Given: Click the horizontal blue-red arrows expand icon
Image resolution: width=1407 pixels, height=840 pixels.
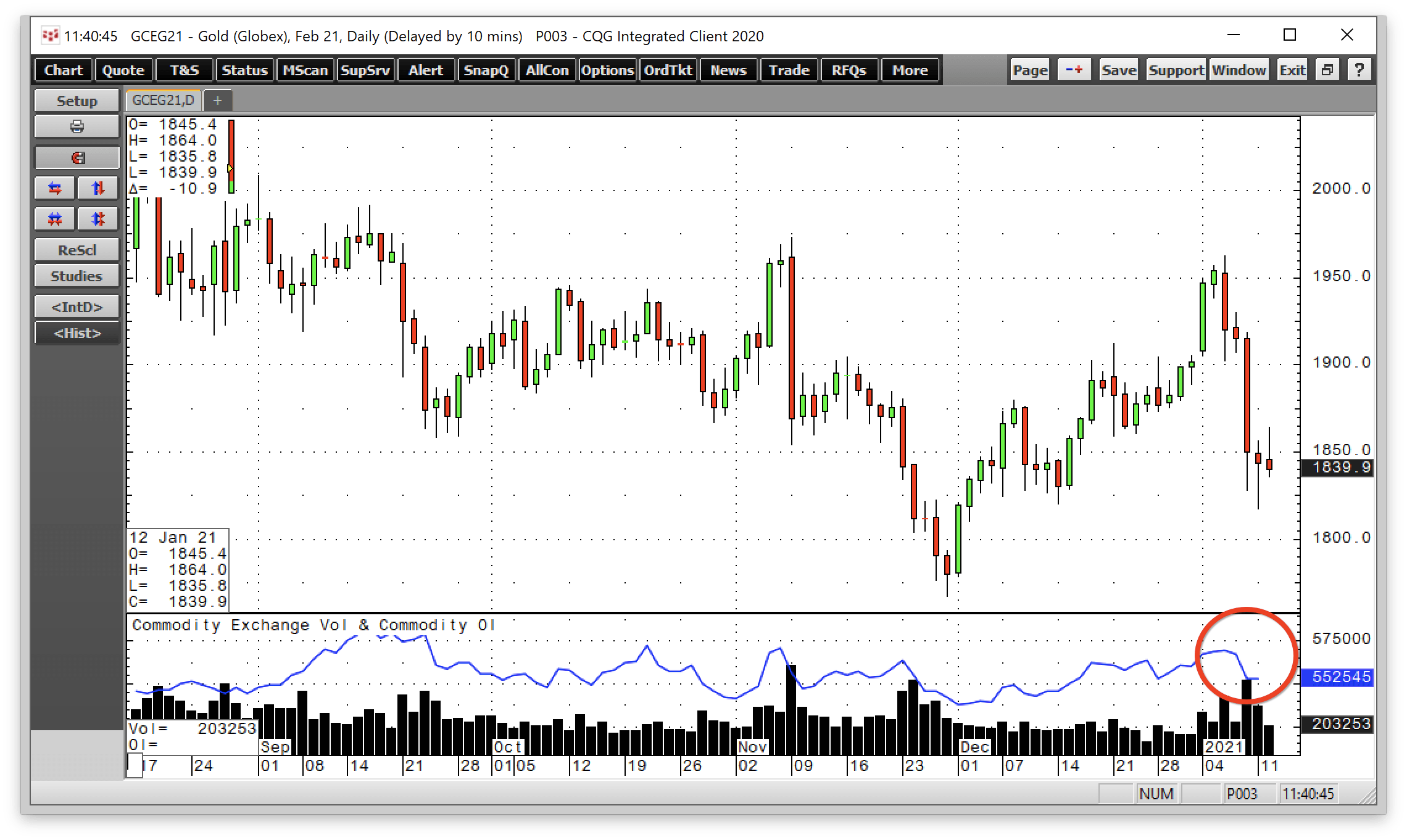Looking at the screenshot, I should coord(55,188).
